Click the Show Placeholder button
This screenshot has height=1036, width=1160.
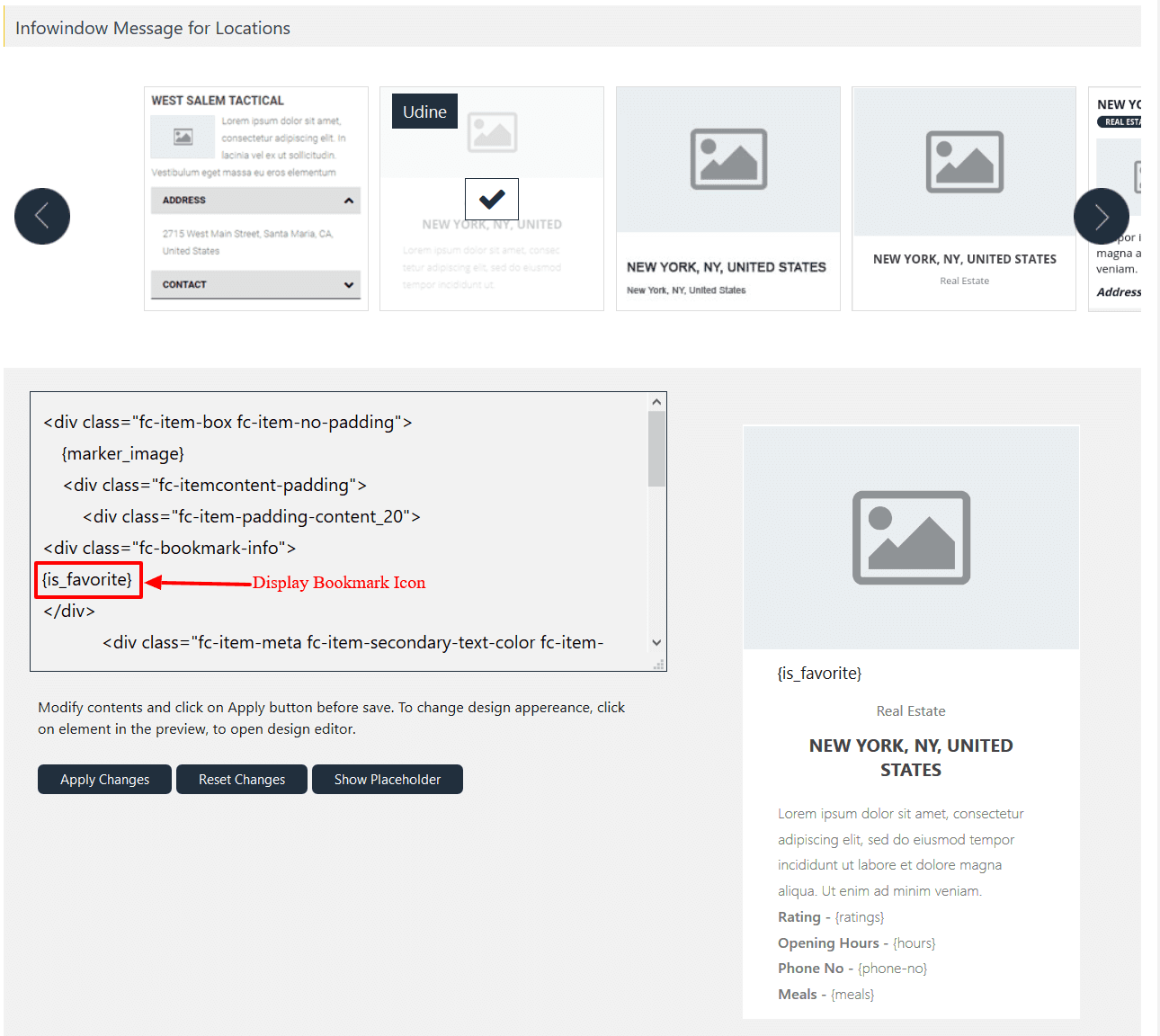click(387, 779)
